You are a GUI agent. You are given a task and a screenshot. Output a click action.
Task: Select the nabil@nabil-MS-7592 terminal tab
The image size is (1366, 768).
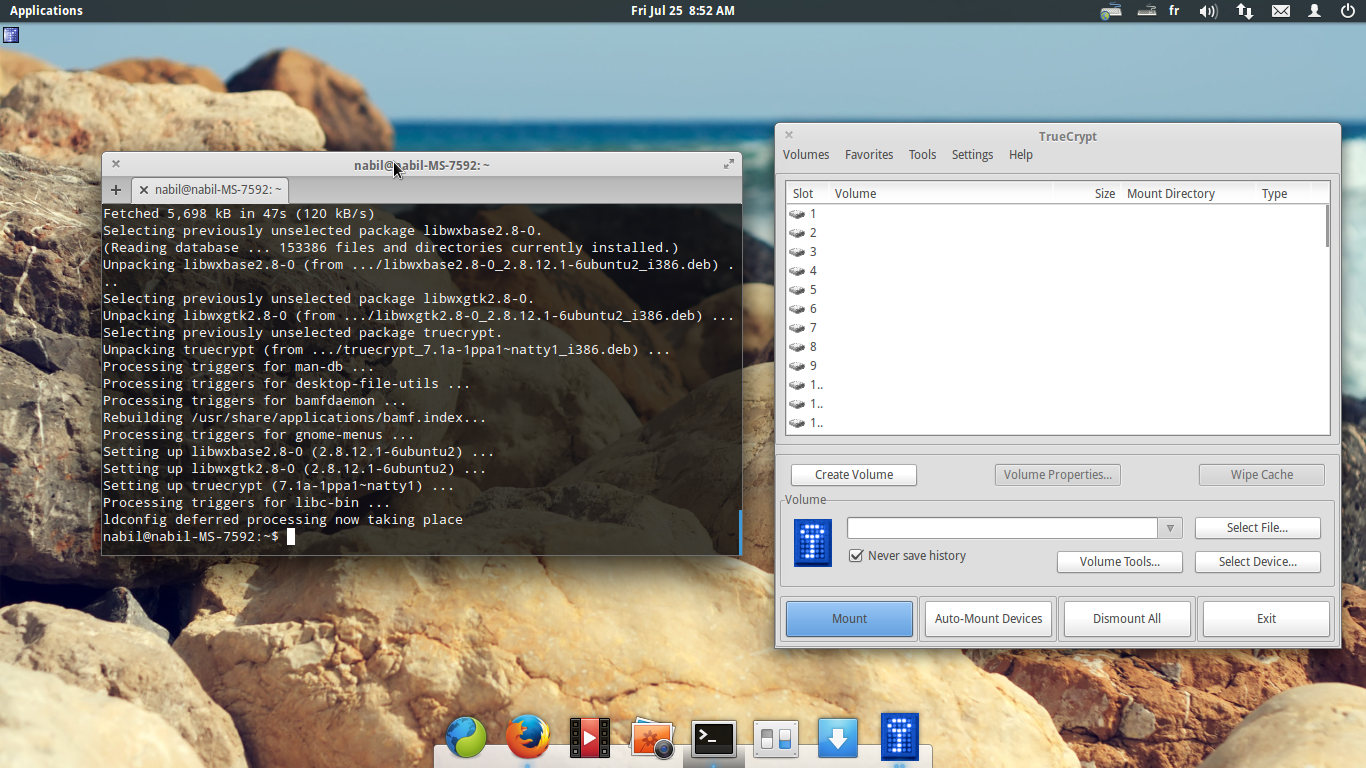tap(211, 189)
